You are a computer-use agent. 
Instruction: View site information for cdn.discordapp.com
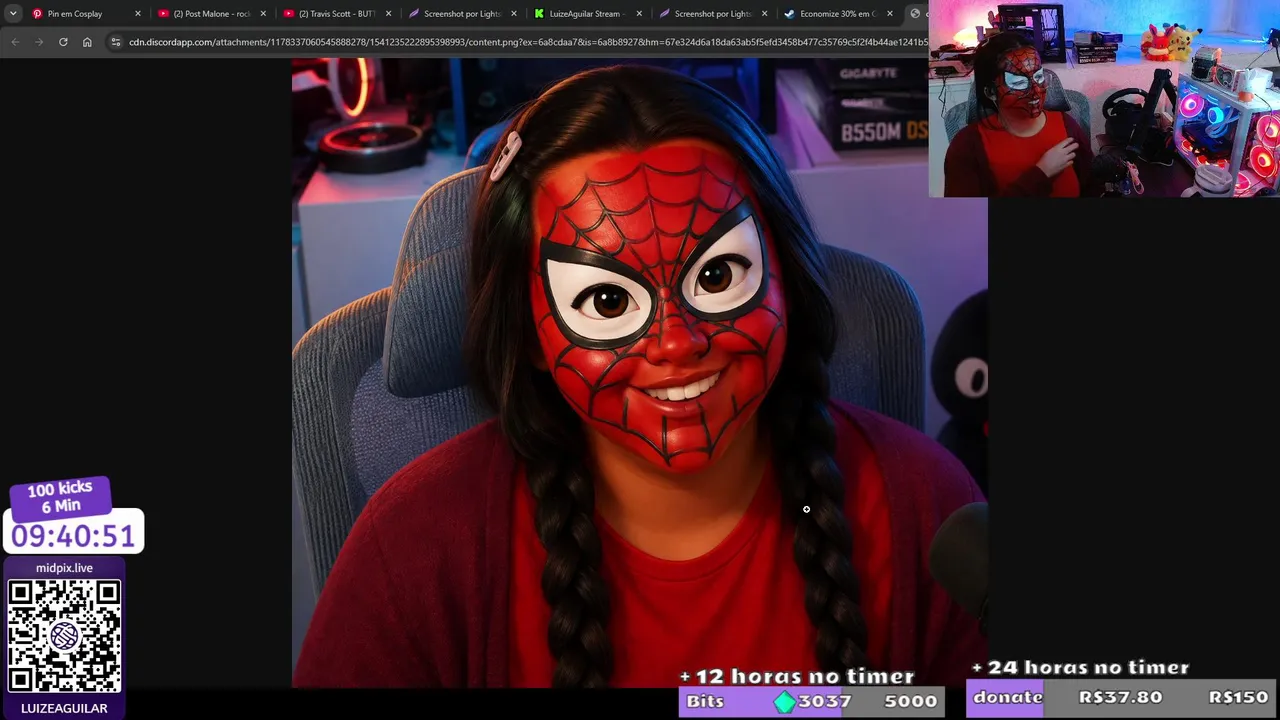tap(116, 42)
